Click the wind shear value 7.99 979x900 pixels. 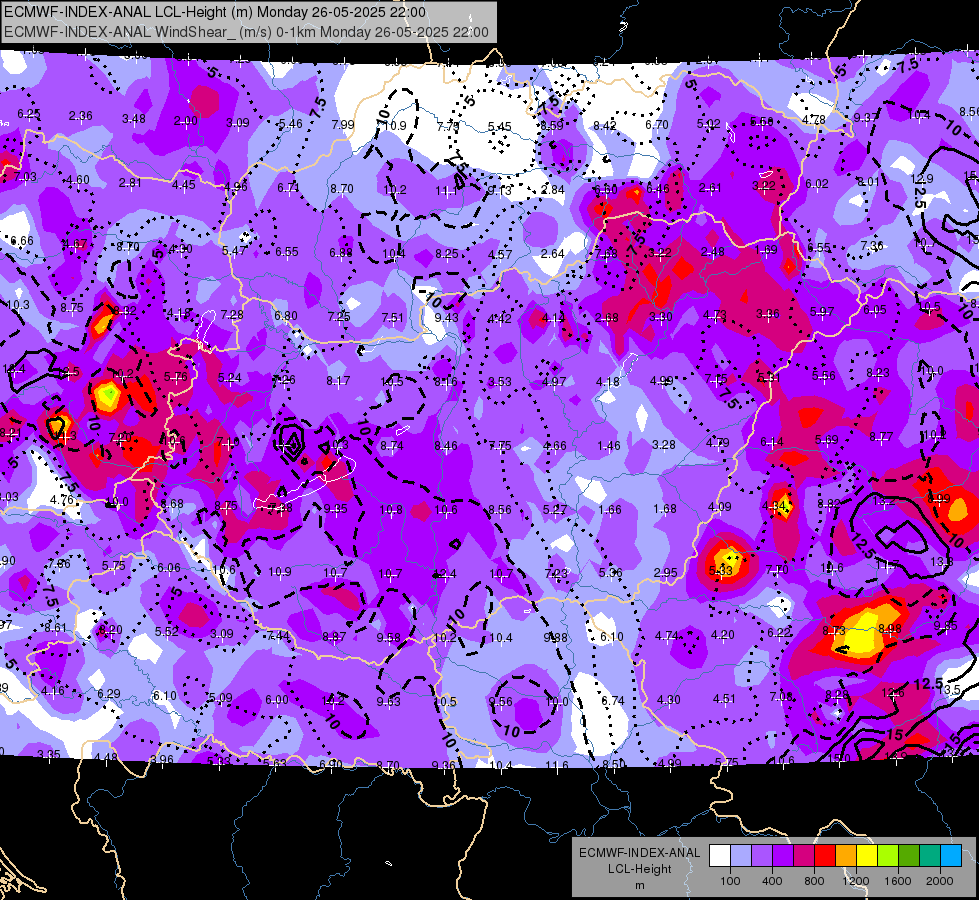[x=343, y=124]
